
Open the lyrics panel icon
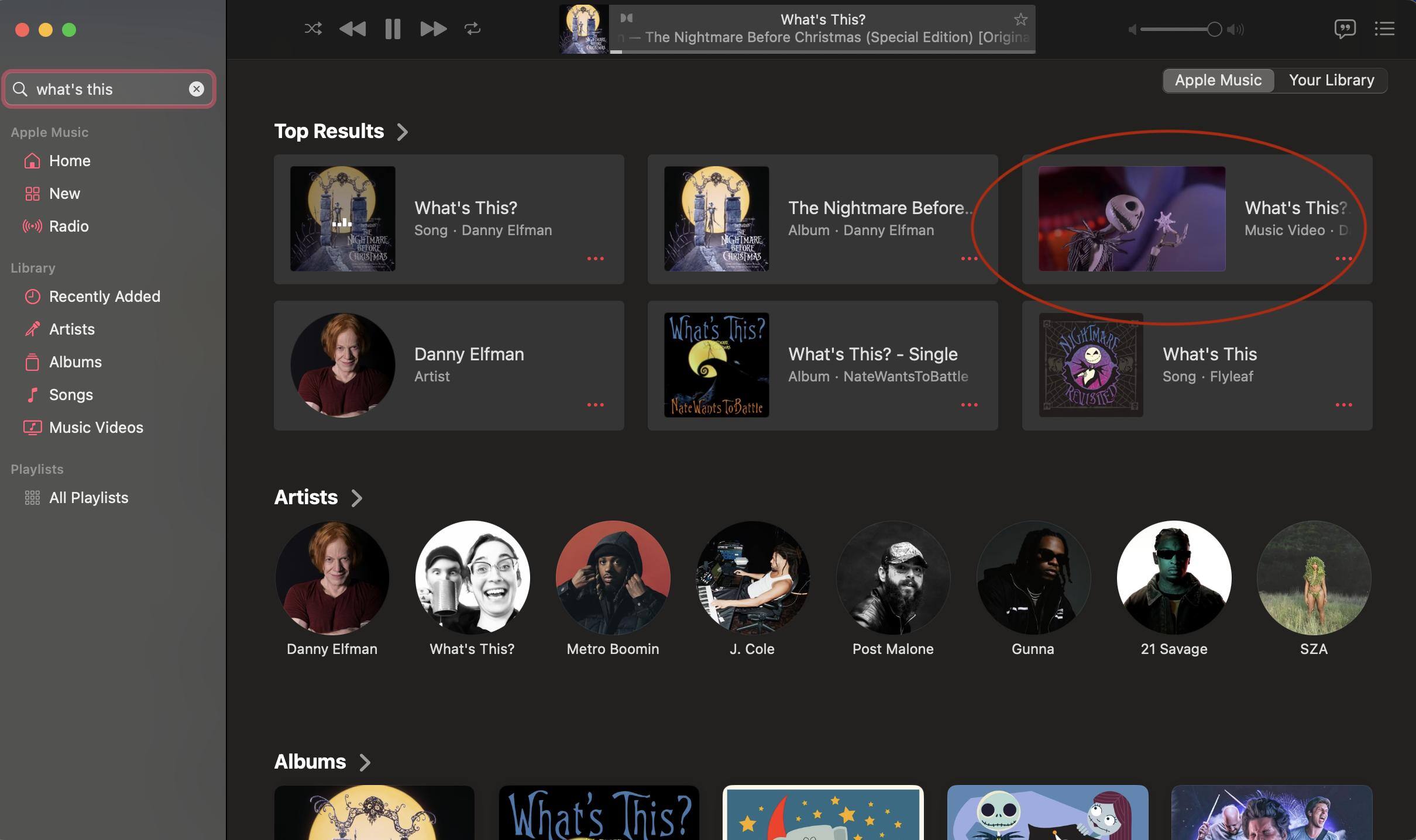point(1345,29)
